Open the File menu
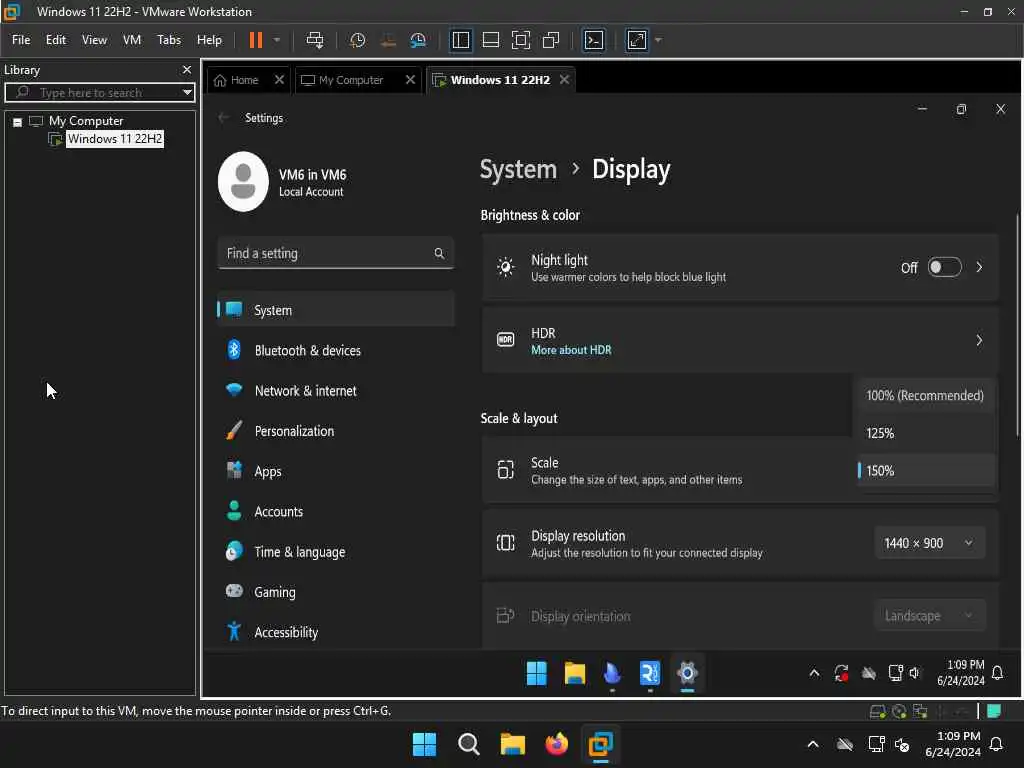The height and width of the screenshot is (768, 1024). tap(21, 40)
